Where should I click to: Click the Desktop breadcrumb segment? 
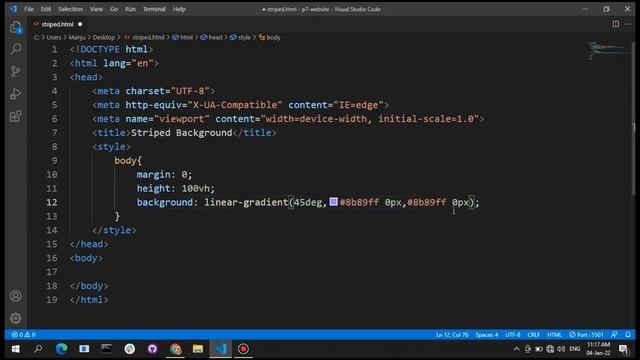coord(104,38)
